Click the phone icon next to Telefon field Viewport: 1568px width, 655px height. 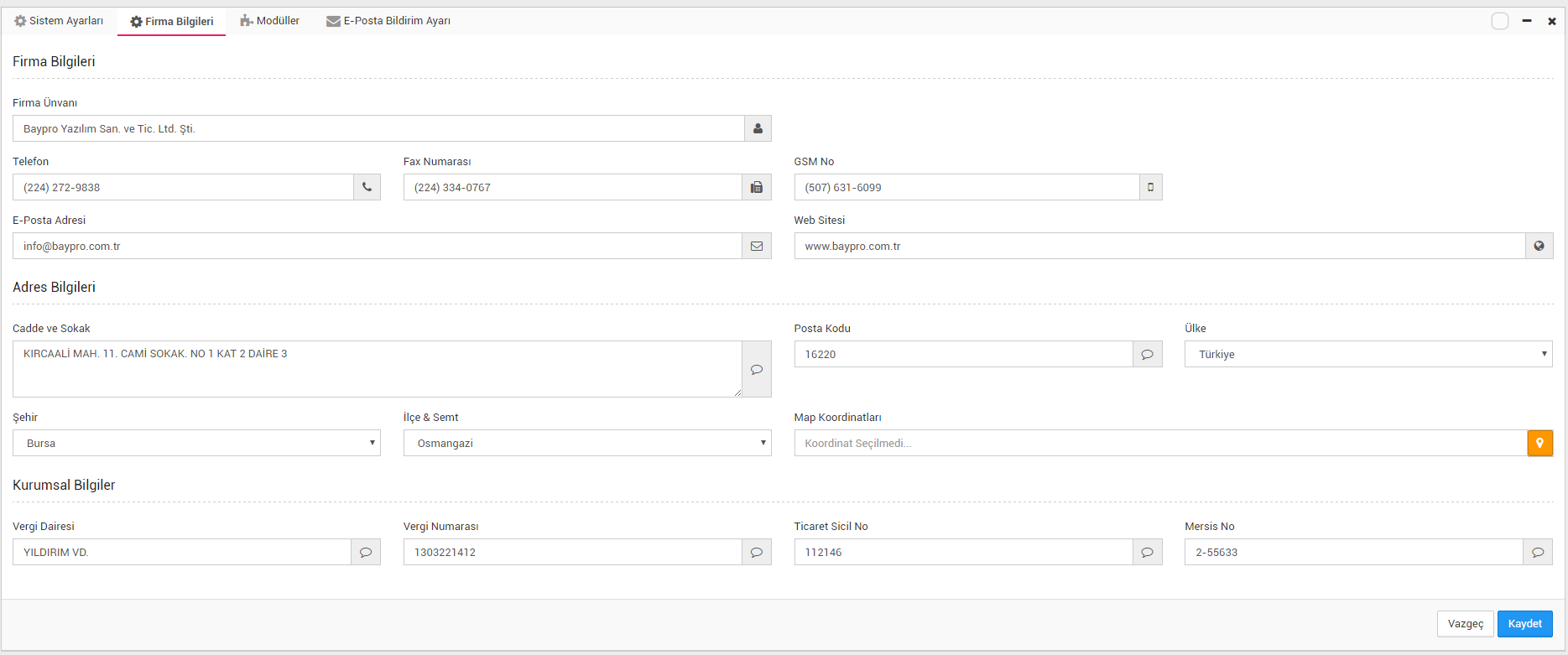[x=367, y=187]
